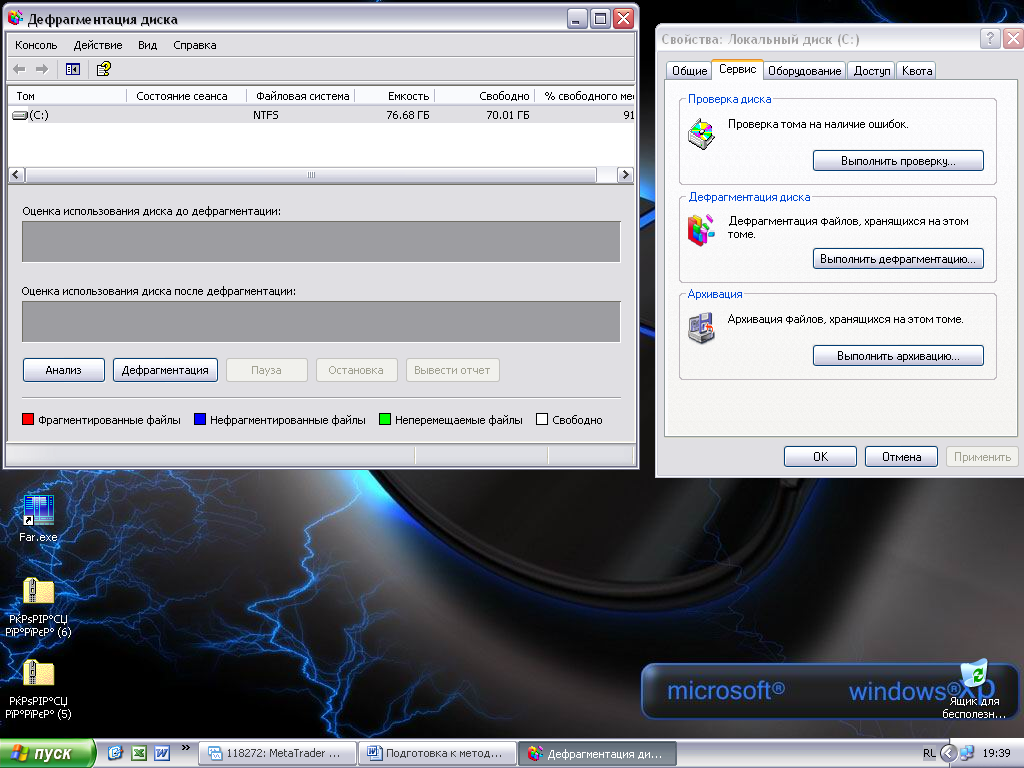The image size is (1024, 768).
Task: Select the zipped folder ending with (5)
Action: 38,690
